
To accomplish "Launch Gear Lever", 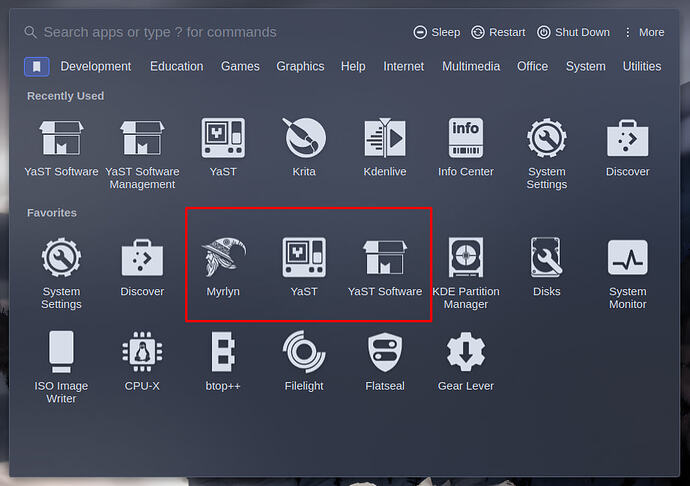I will point(466,361).
